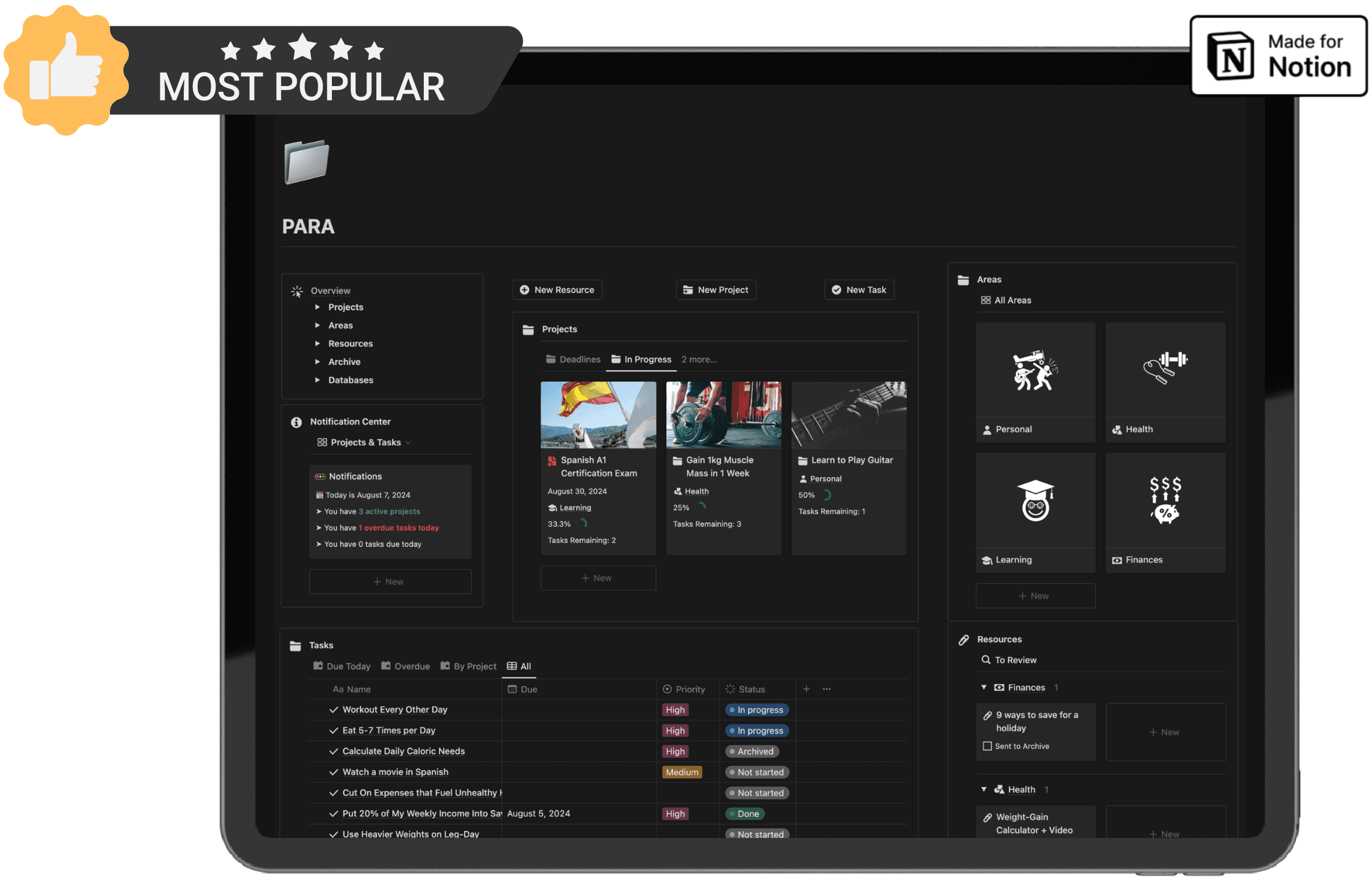The height and width of the screenshot is (886, 1372).
Task: Collapse the Finances group in Resources
Action: pyautogui.click(x=984, y=687)
